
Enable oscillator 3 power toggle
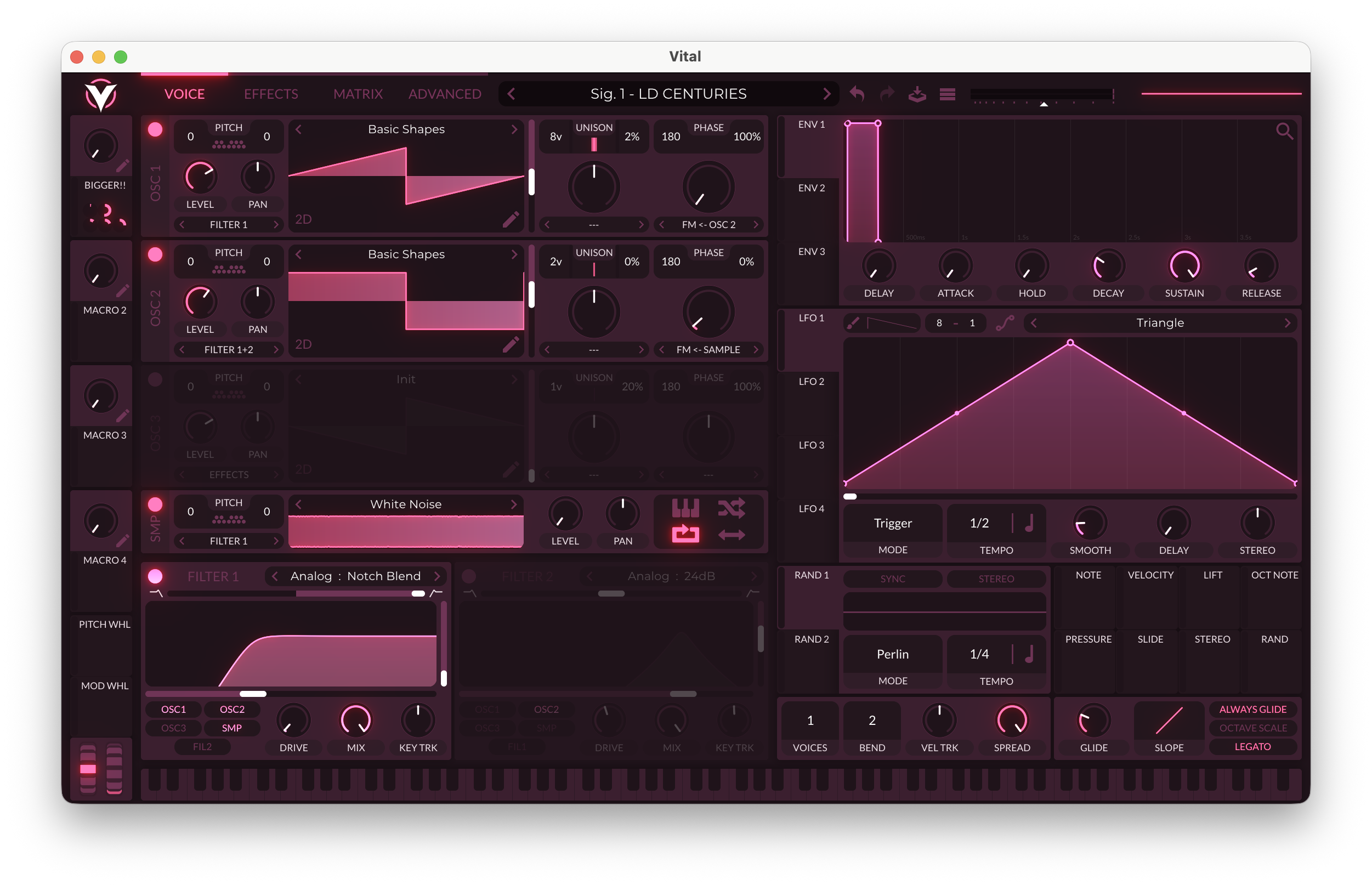pyautogui.click(x=155, y=380)
